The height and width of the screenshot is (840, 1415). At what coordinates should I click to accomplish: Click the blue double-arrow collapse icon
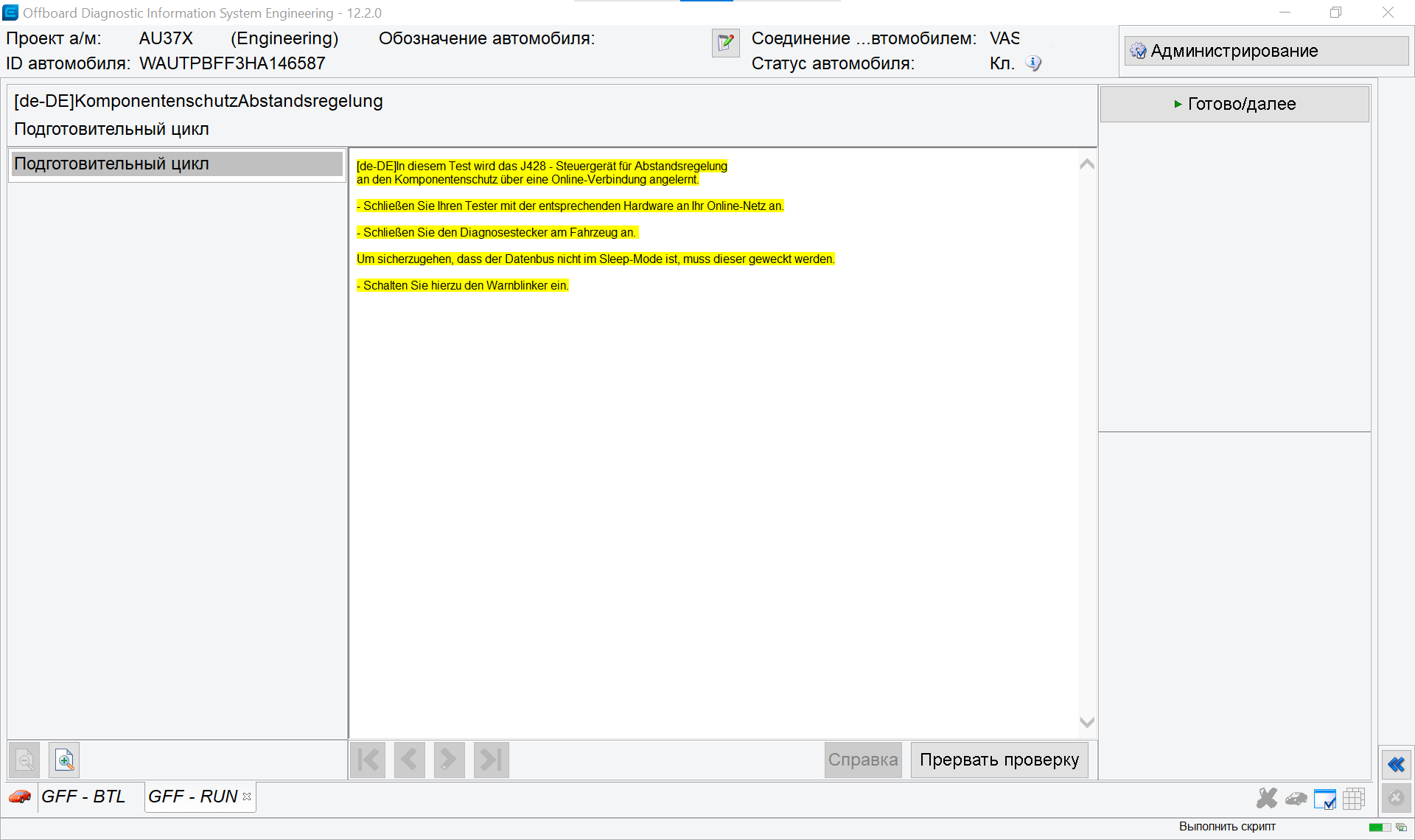click(x=1396, y=764)
